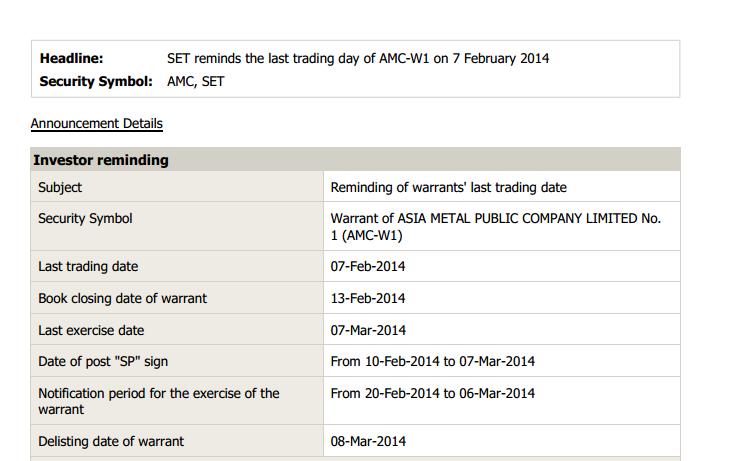This screenshot has width=753, height=461.
Task: Click the Date of post "SP" sign label
Action: pos(103,362)
